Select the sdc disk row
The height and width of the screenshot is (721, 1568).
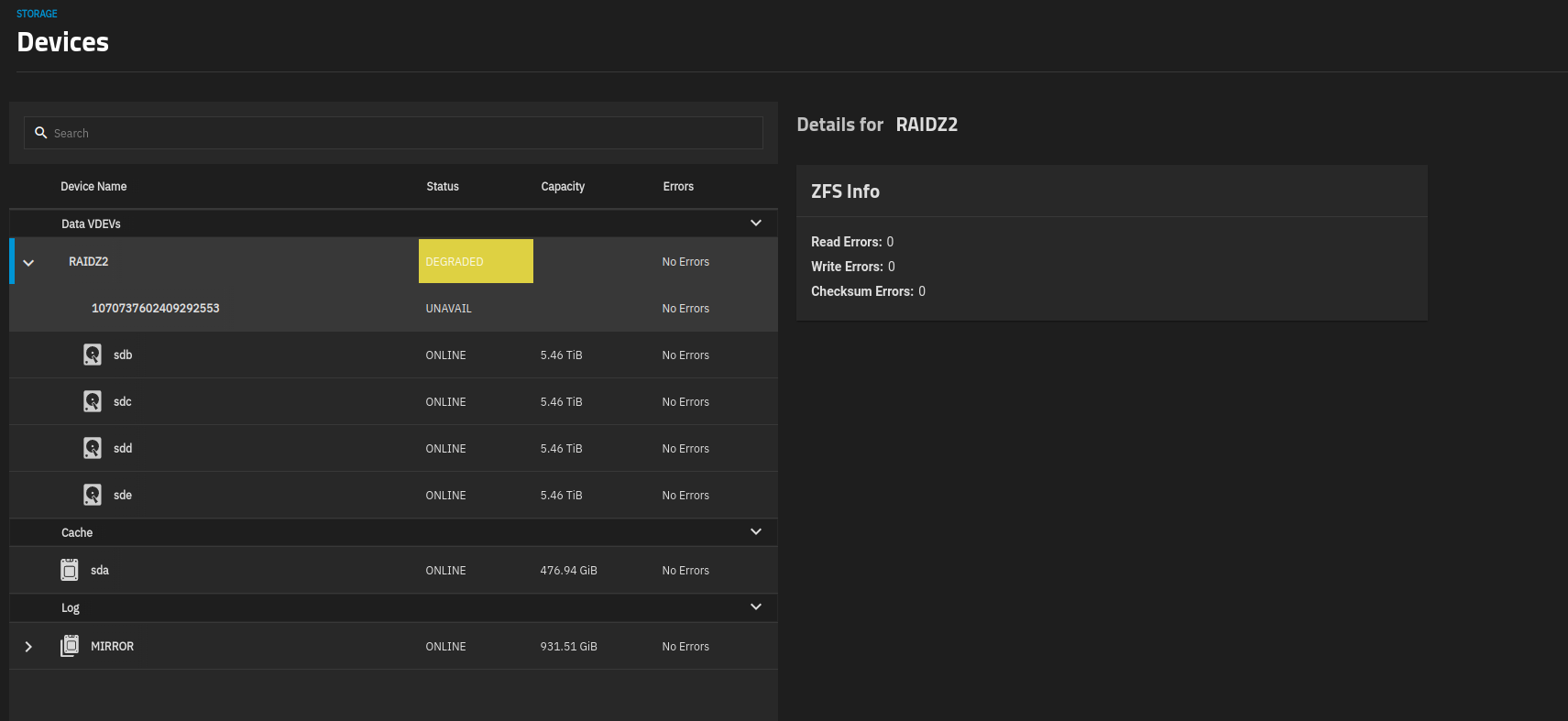coord(394,401)
